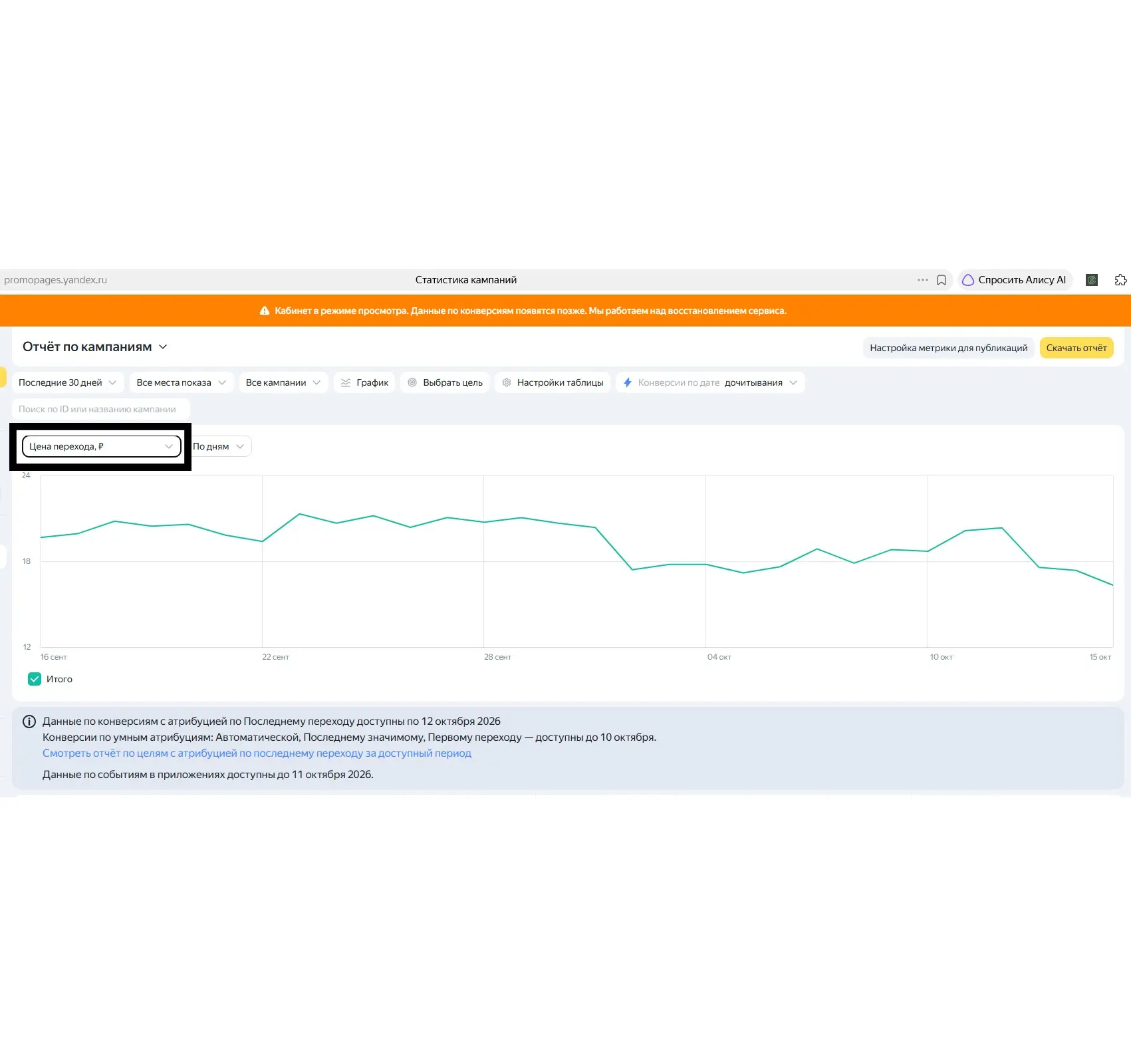
Task: Click the extensions puzzle icon
Action: click(1120, 280)
